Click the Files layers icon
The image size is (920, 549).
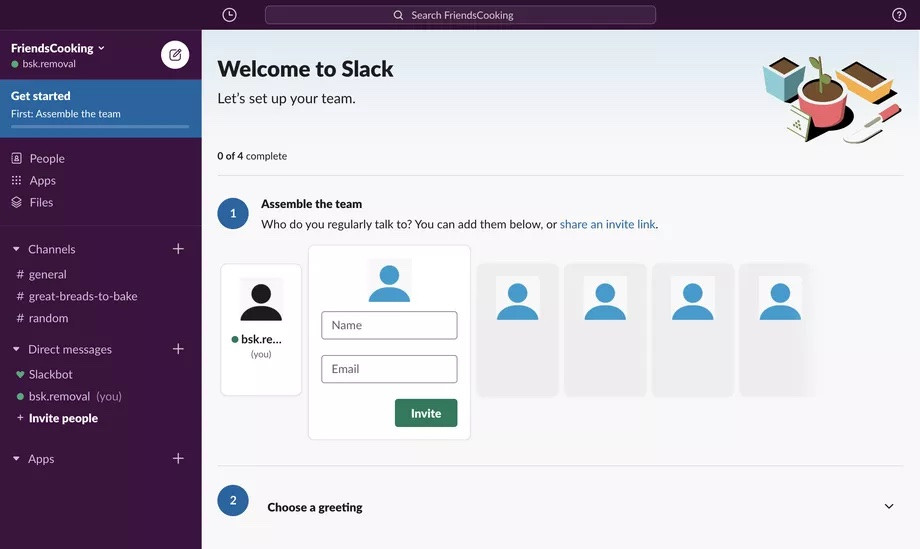coord(16,202)
